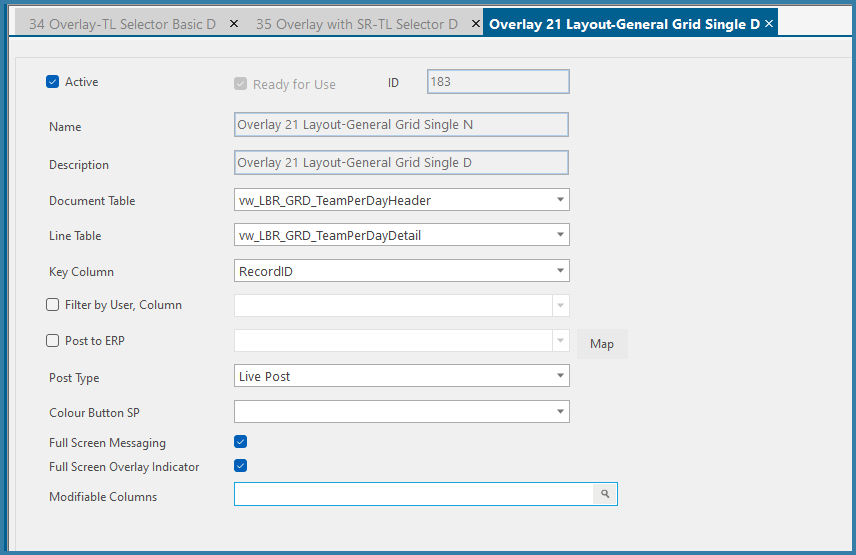Open the Document Table dropdown
The width and height of the screenshot is (856, 555).
coord(560,200)
